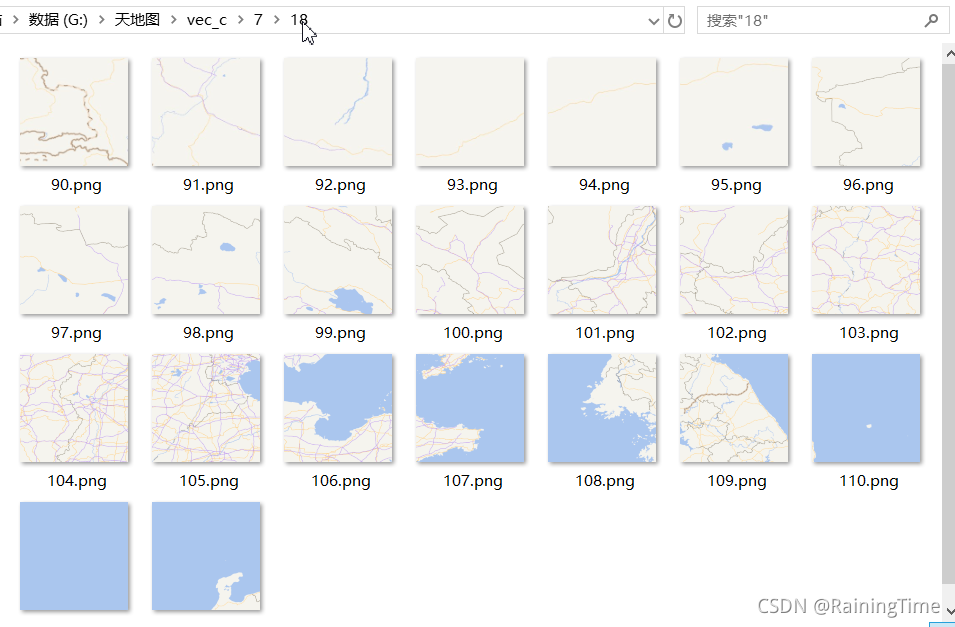Select the 101.png thumbnail image

click(602, 260)
